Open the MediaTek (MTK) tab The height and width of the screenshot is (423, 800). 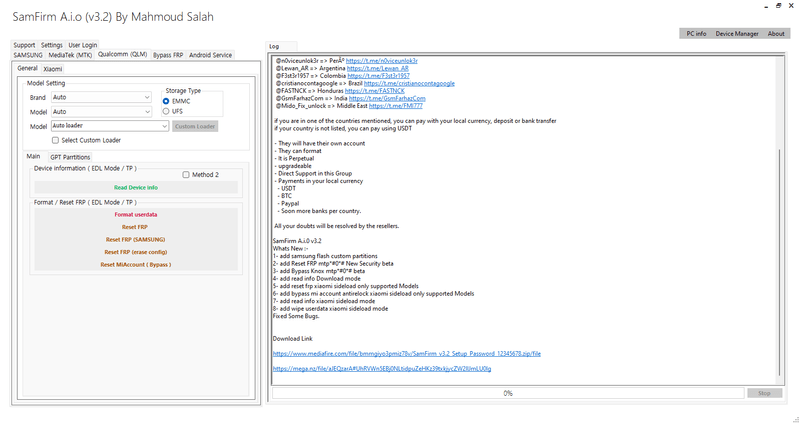(70, 55)
